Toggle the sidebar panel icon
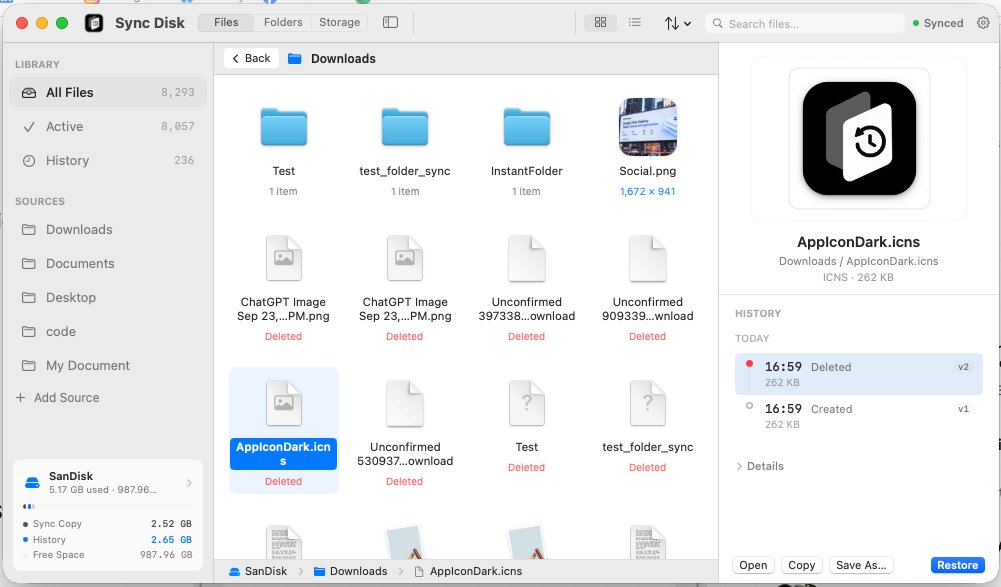Image resolution: width=1001 pixels, height=587 pixels. click(x=390, y=22)
